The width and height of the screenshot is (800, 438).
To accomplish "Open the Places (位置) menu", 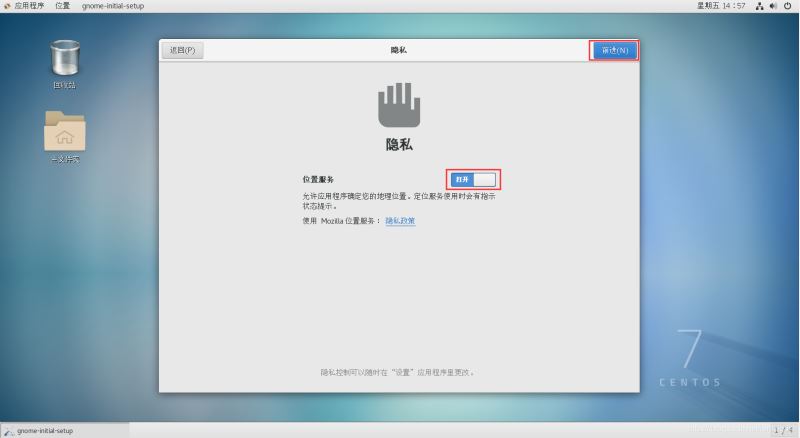I will [63, 6].
